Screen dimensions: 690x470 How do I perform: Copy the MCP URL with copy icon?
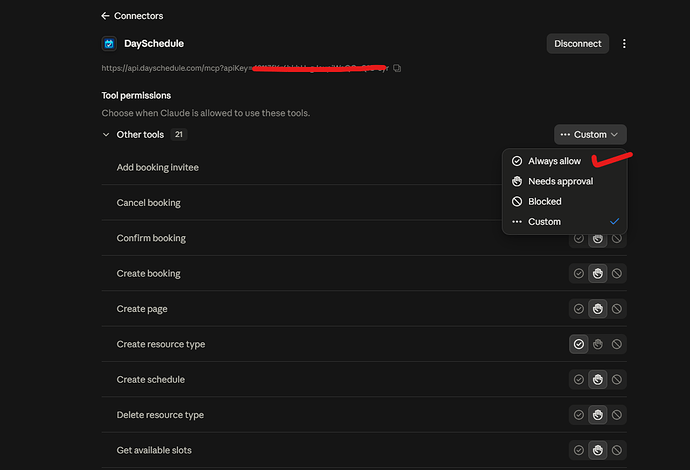pyautogui.click(x=397, y=68)
